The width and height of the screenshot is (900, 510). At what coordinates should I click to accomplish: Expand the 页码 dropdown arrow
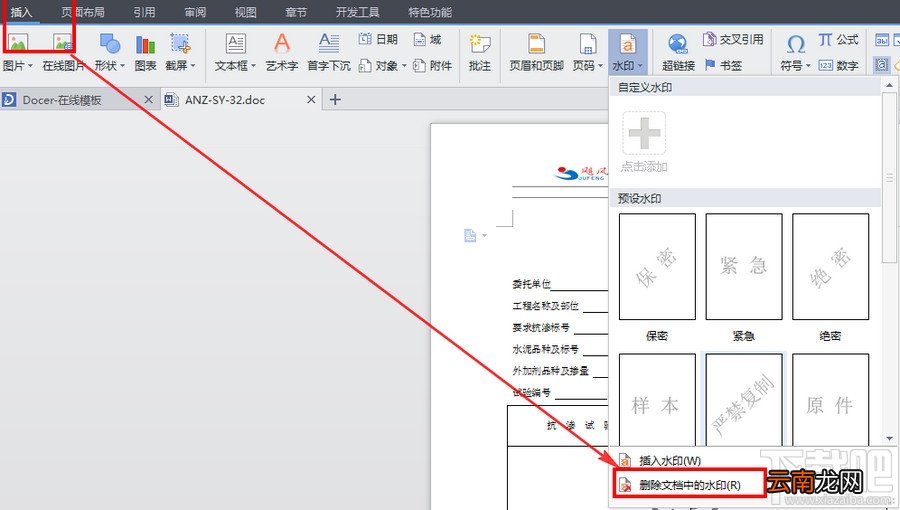(600, 65)
